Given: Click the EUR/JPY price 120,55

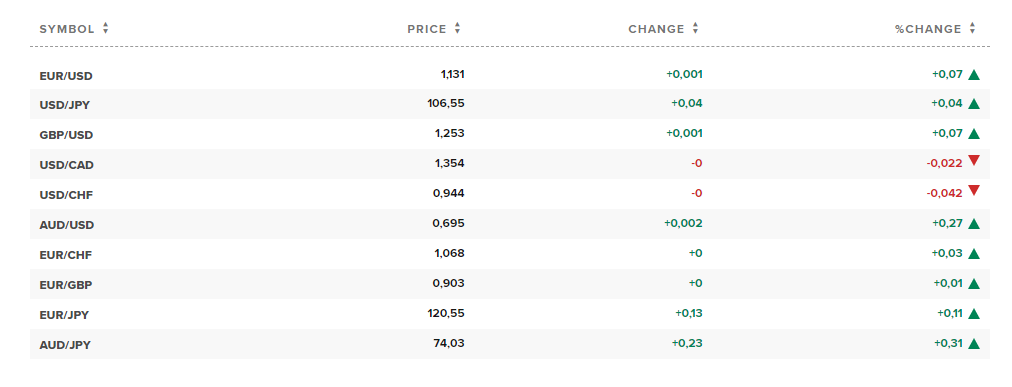Looking at the screenshot, I should 446,313.
